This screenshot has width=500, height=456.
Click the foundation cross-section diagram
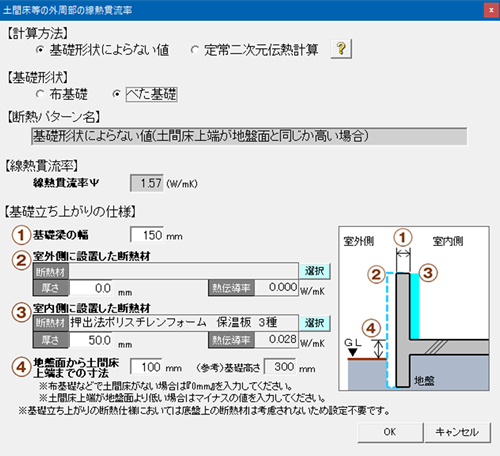point(414,308)
